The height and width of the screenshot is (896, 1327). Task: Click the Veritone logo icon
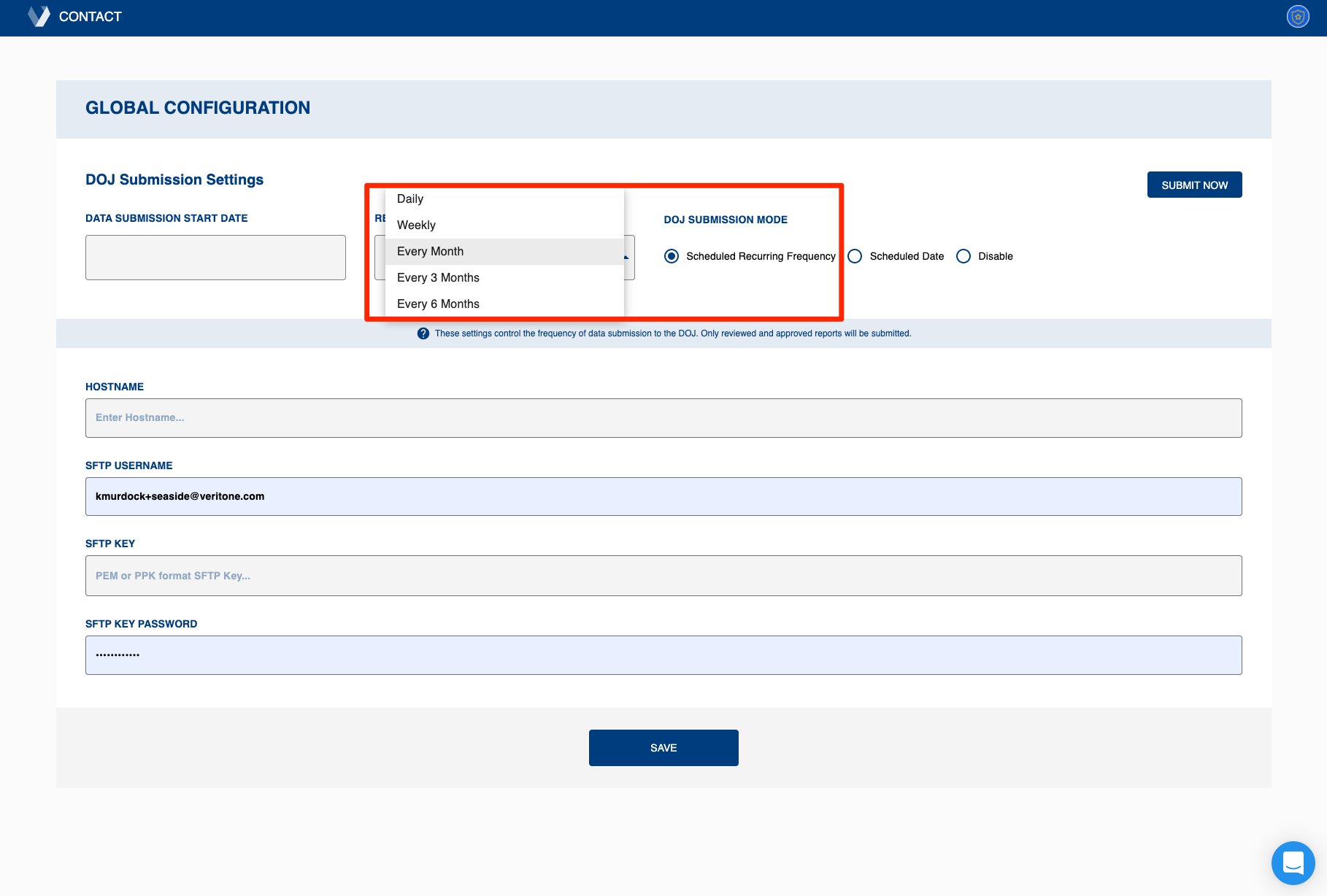click(x=39, y=16)
